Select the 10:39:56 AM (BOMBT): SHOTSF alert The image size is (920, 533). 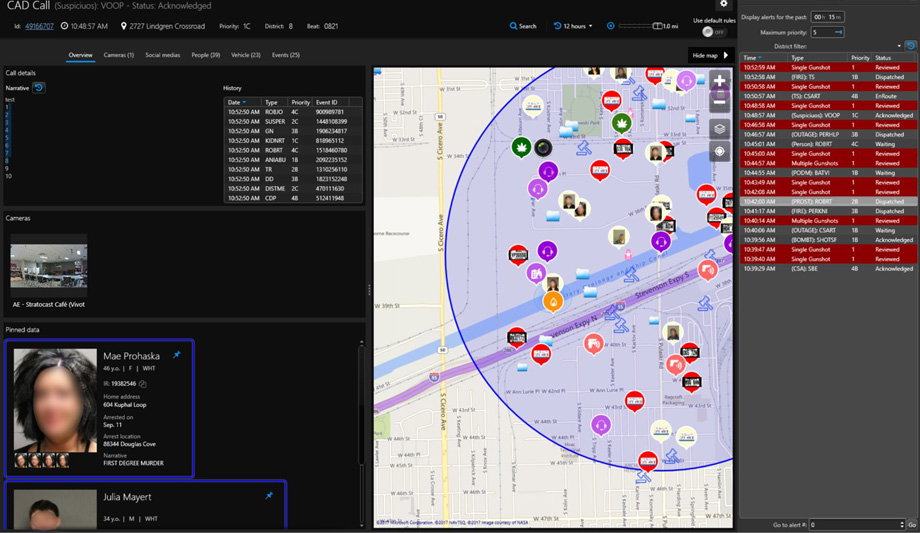click(828, 239)
